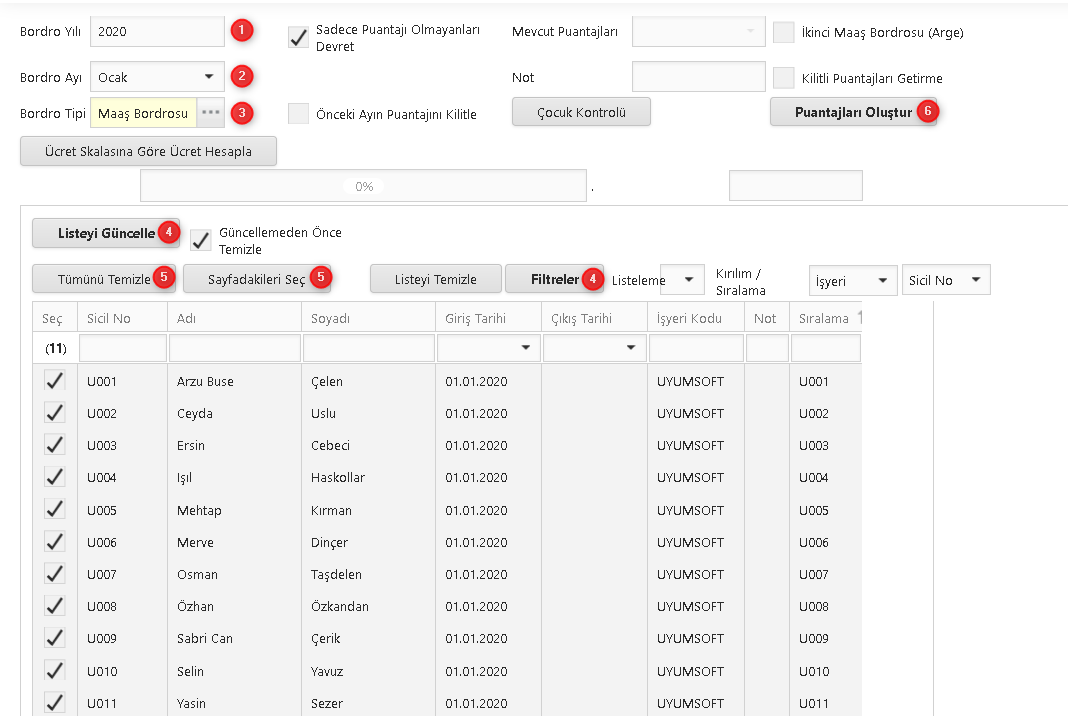Click the ellipsis icon beside Bordro Tipi
Screen dimensions: 1068x716
coord(210,113)
